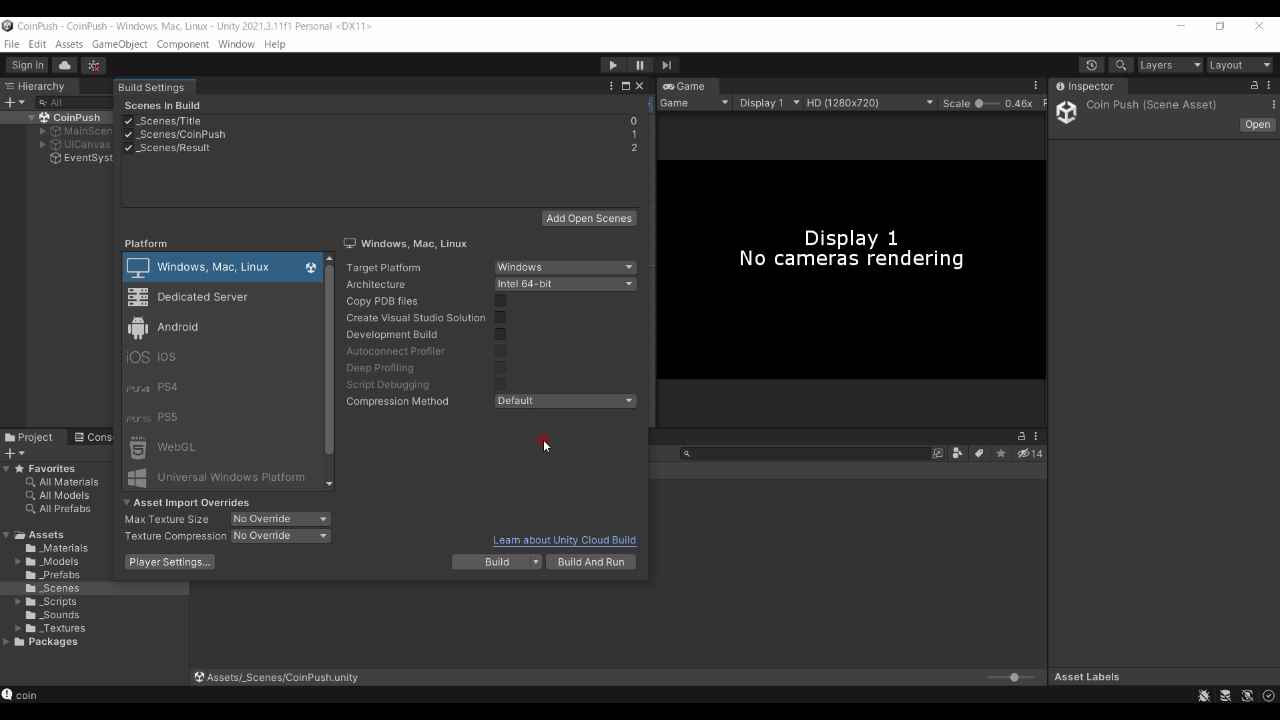Lock the Project panel
This screenshot has height=720, width=1280.
1021,437
